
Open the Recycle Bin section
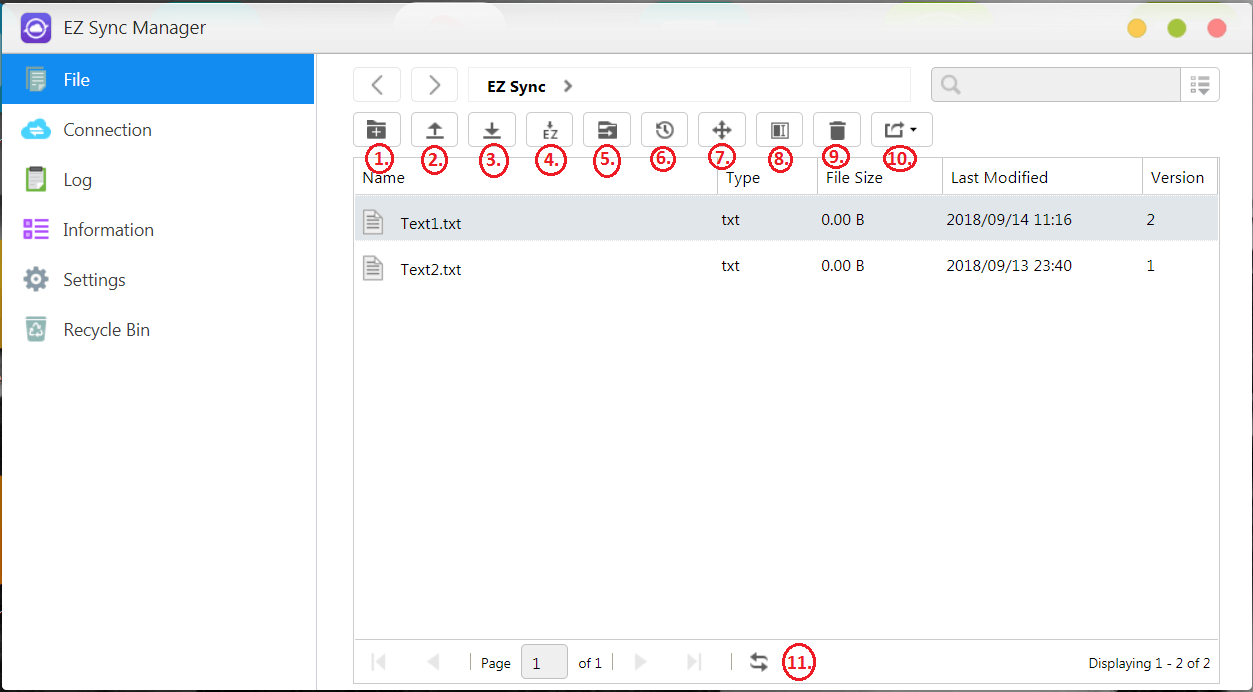click(158, 330)
